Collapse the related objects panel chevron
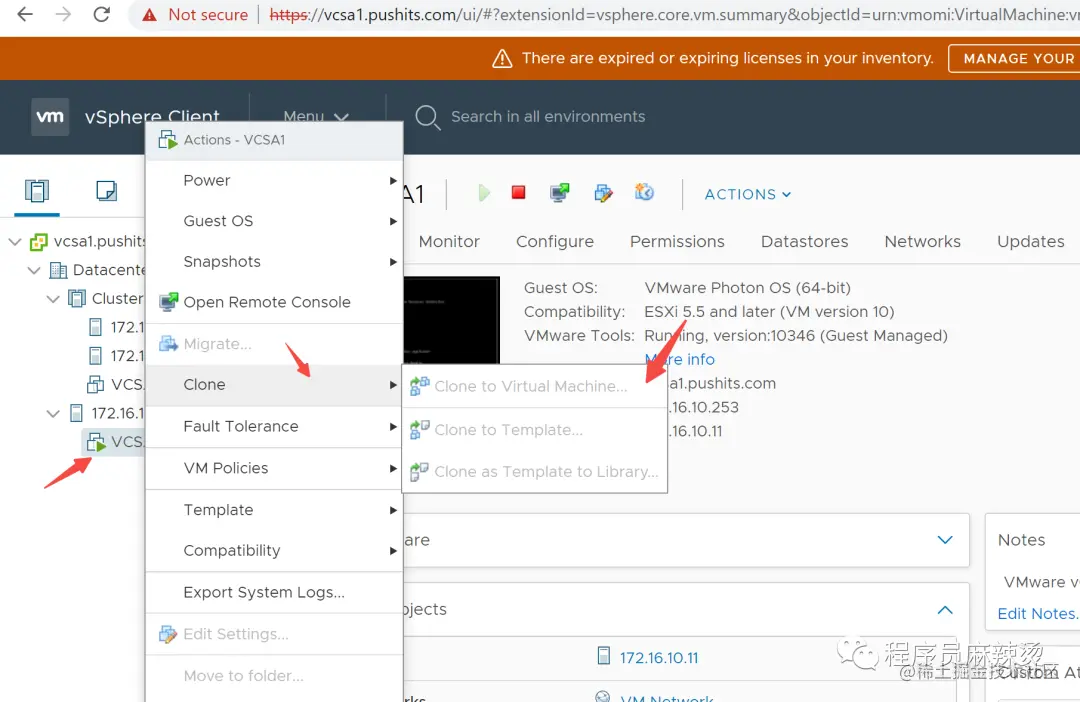The height and width of the screenshot is (702, 1080). (945, 610)
